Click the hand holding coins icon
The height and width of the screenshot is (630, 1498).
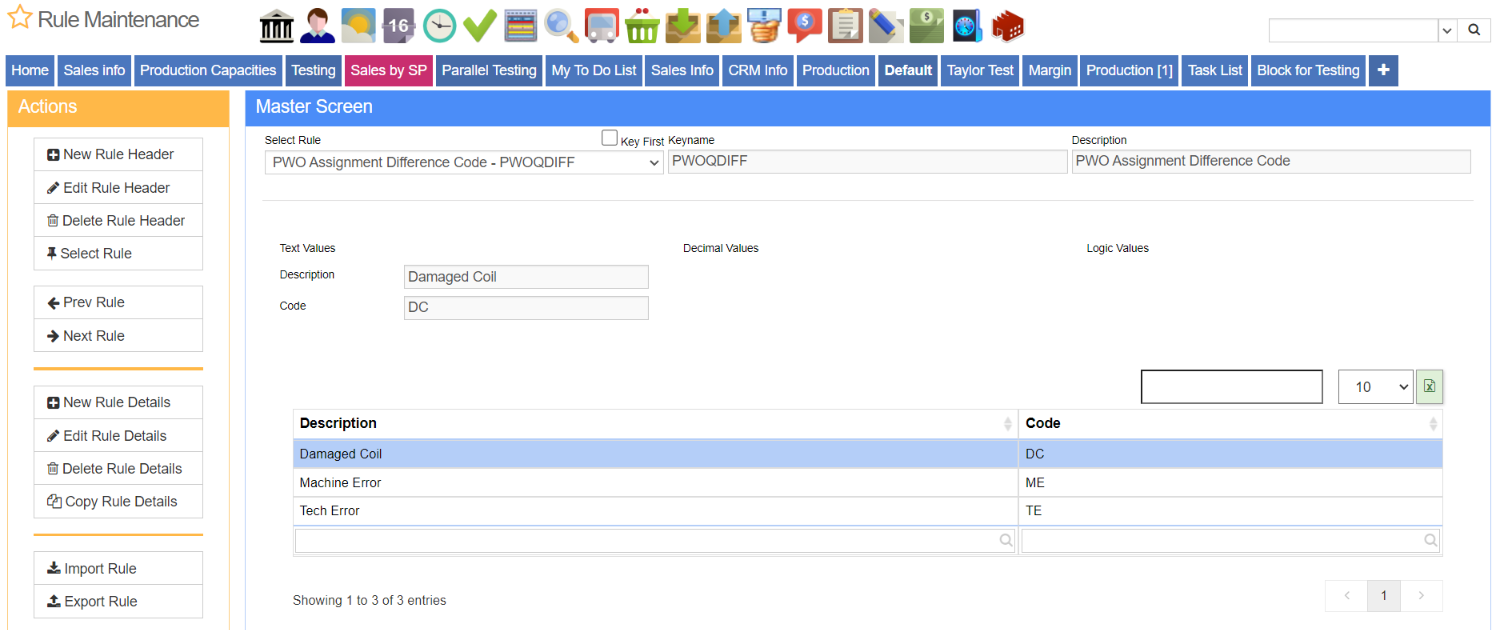pos(764,26)
